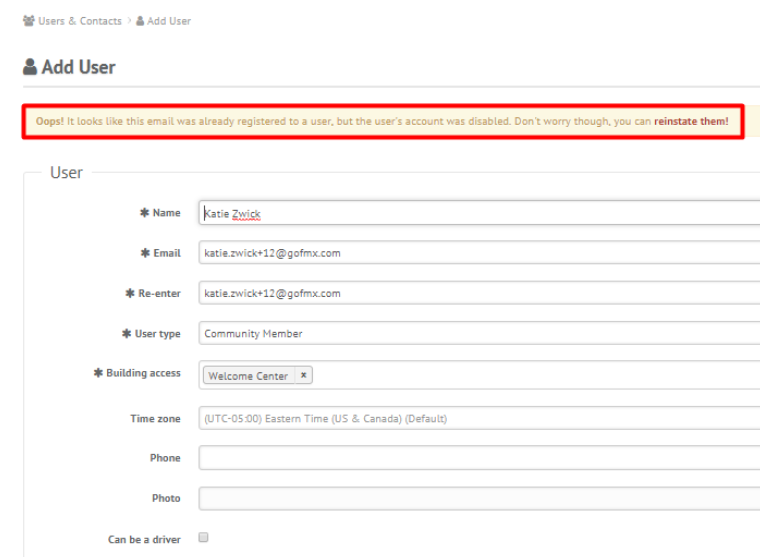Open the User type dropdown
This screenshot has width=760, height=557.
pos(479,333)
